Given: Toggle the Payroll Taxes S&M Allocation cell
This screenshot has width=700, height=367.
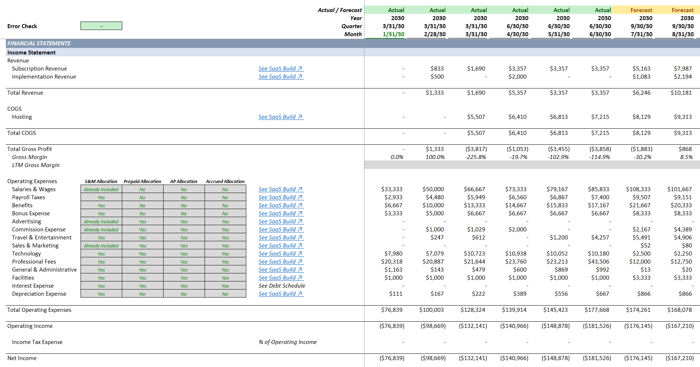Looking at the screenshot, I should 101,197.
